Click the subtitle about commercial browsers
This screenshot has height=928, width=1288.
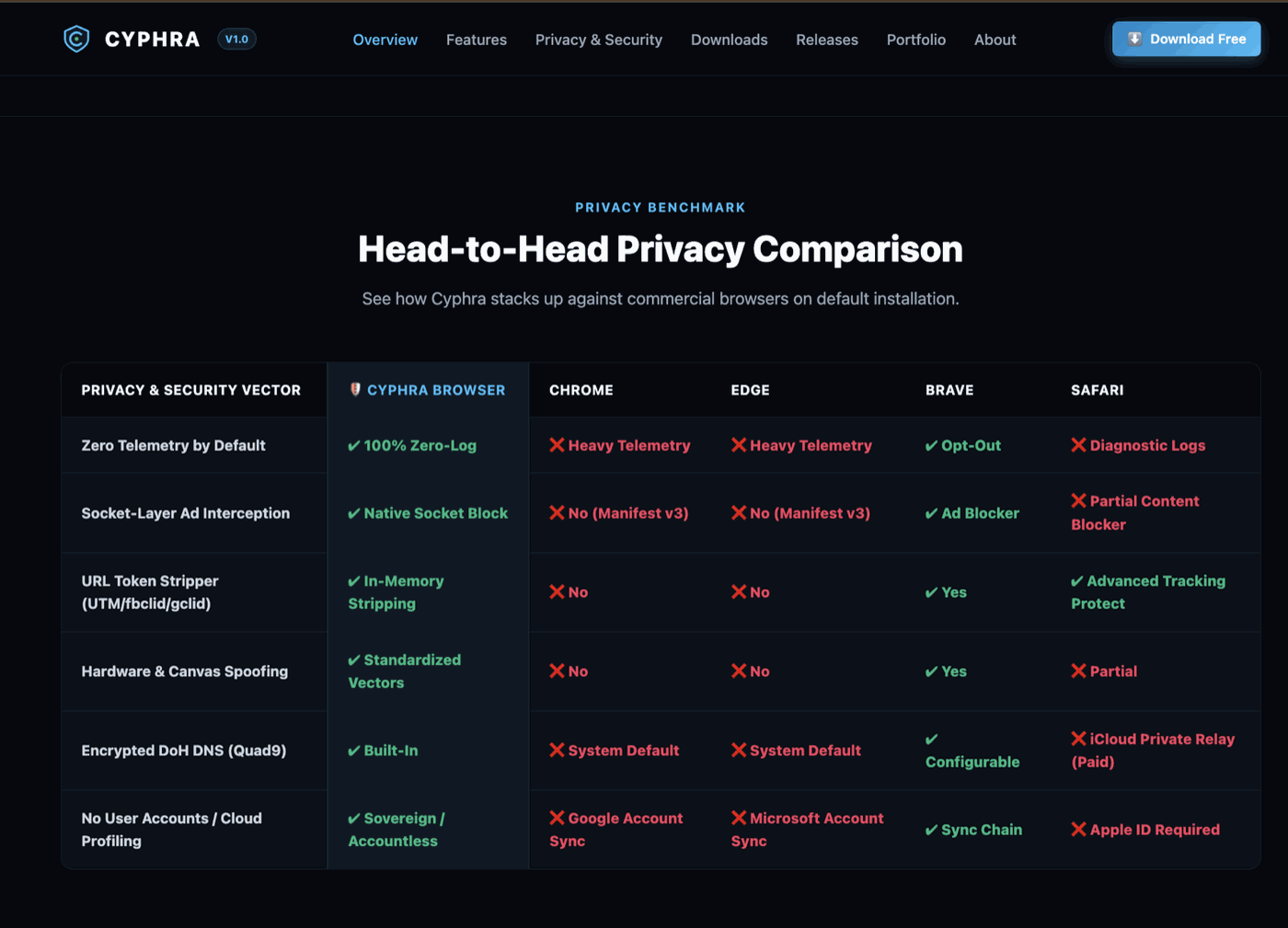(x=661, y=299)
